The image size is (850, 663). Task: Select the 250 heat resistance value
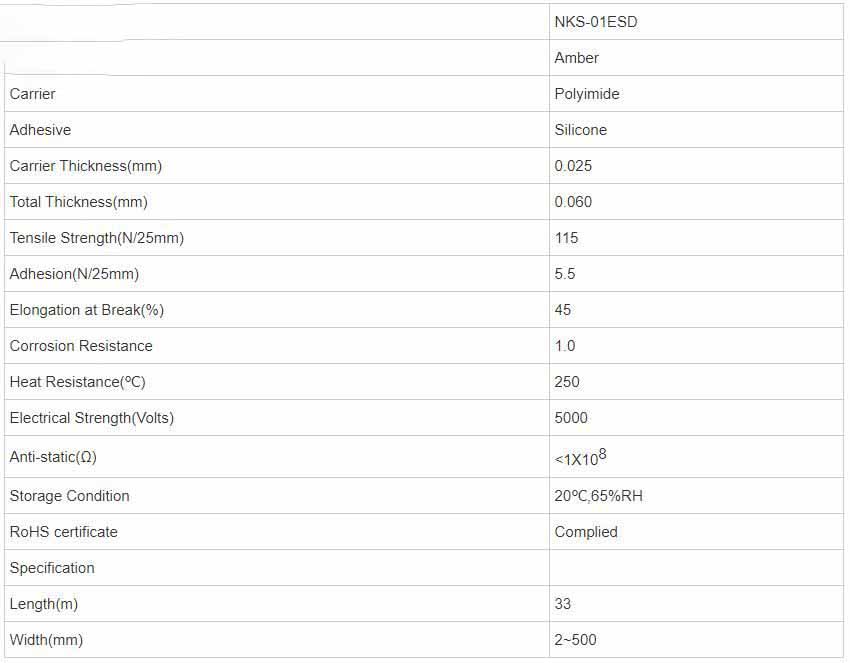tap(566, 382)
